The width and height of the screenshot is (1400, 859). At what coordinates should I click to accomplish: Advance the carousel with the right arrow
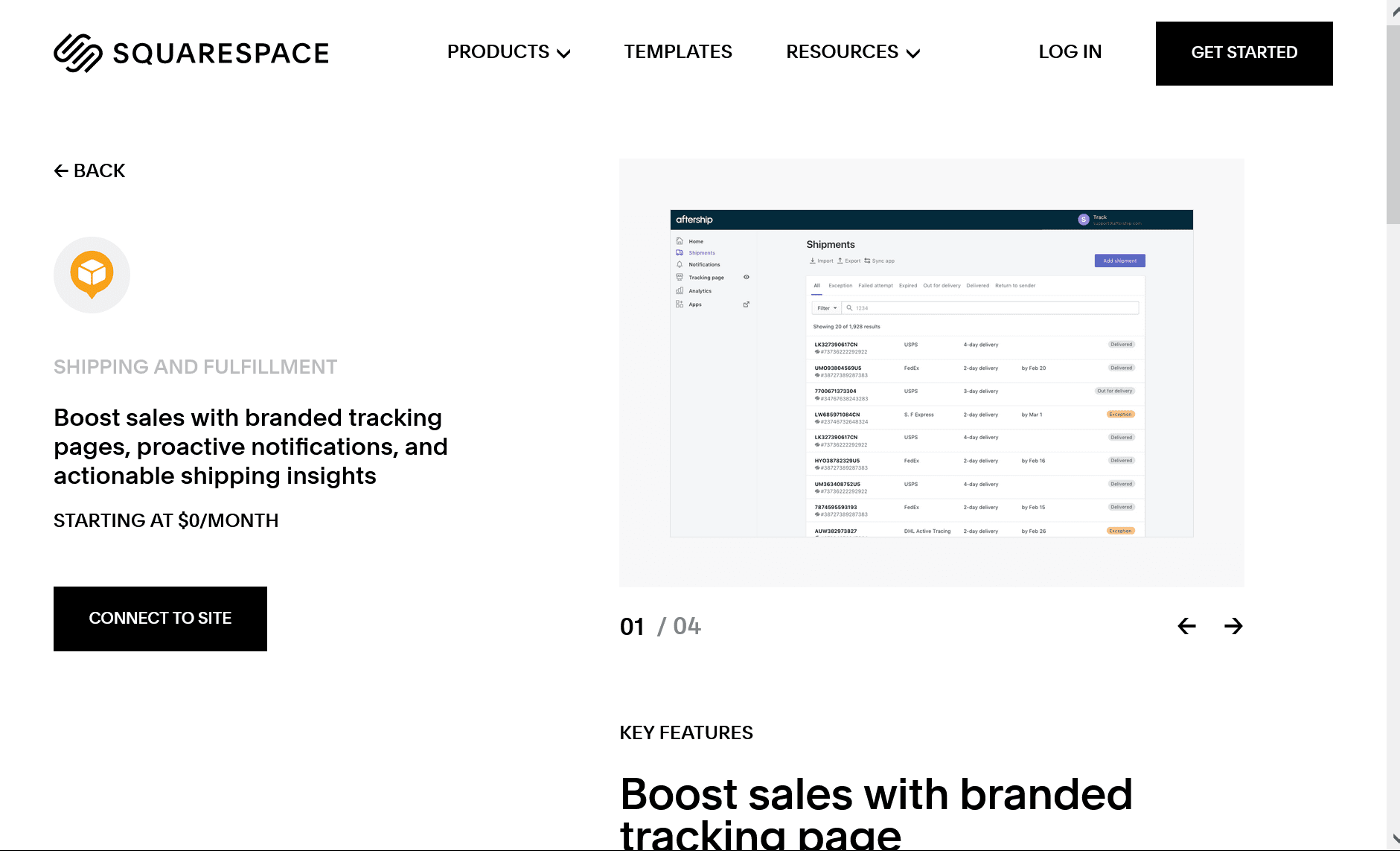(x=1233, y=626)
